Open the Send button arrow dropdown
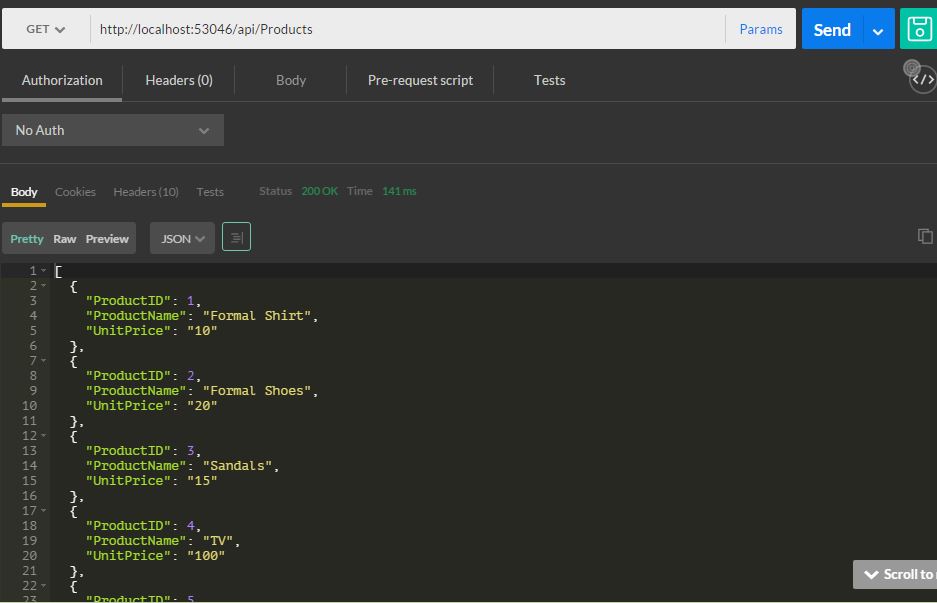937x603 pixels. [878, 30]
